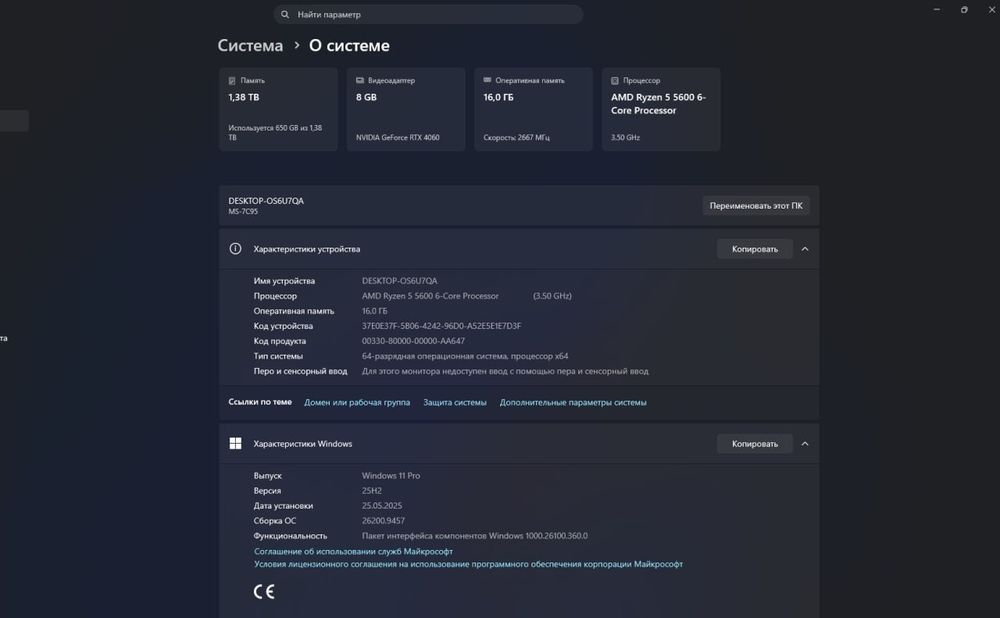This screenshot has height=618, width=1000.
Task: Open 'Соглашение об использовании служб Майкрософт'
Action: [x=353, y=551]
